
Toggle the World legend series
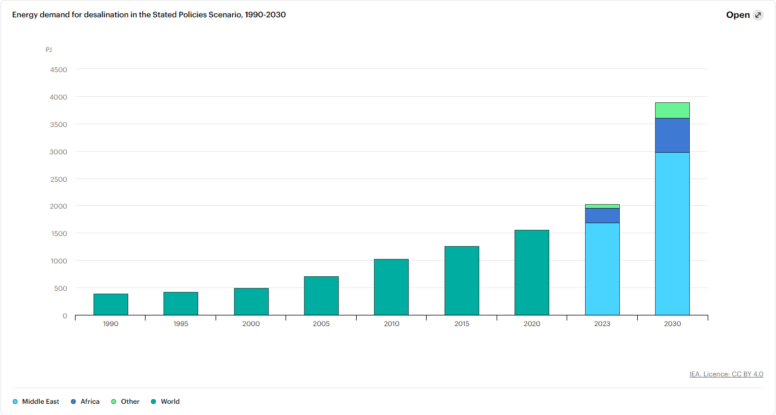(169, 401)
